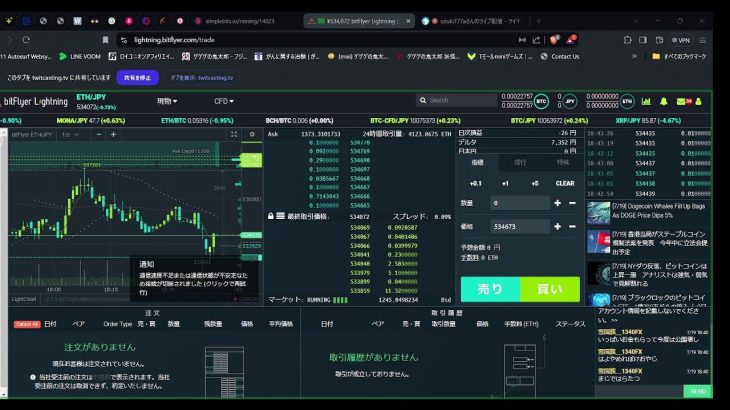Open the chart timeframe dropdown
Image resolution: width=730 pixels, height=410 pixels.
coord(70,134)
